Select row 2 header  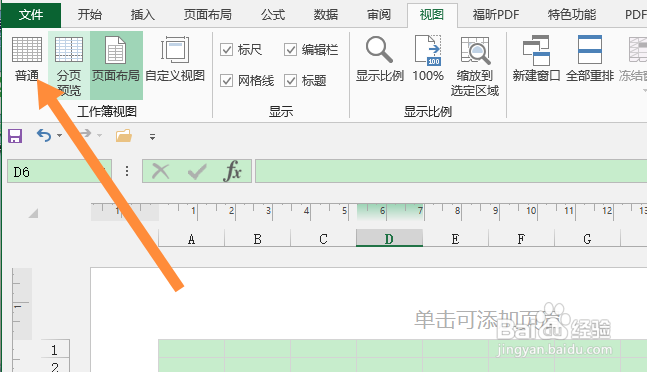(x=55, y=365)
